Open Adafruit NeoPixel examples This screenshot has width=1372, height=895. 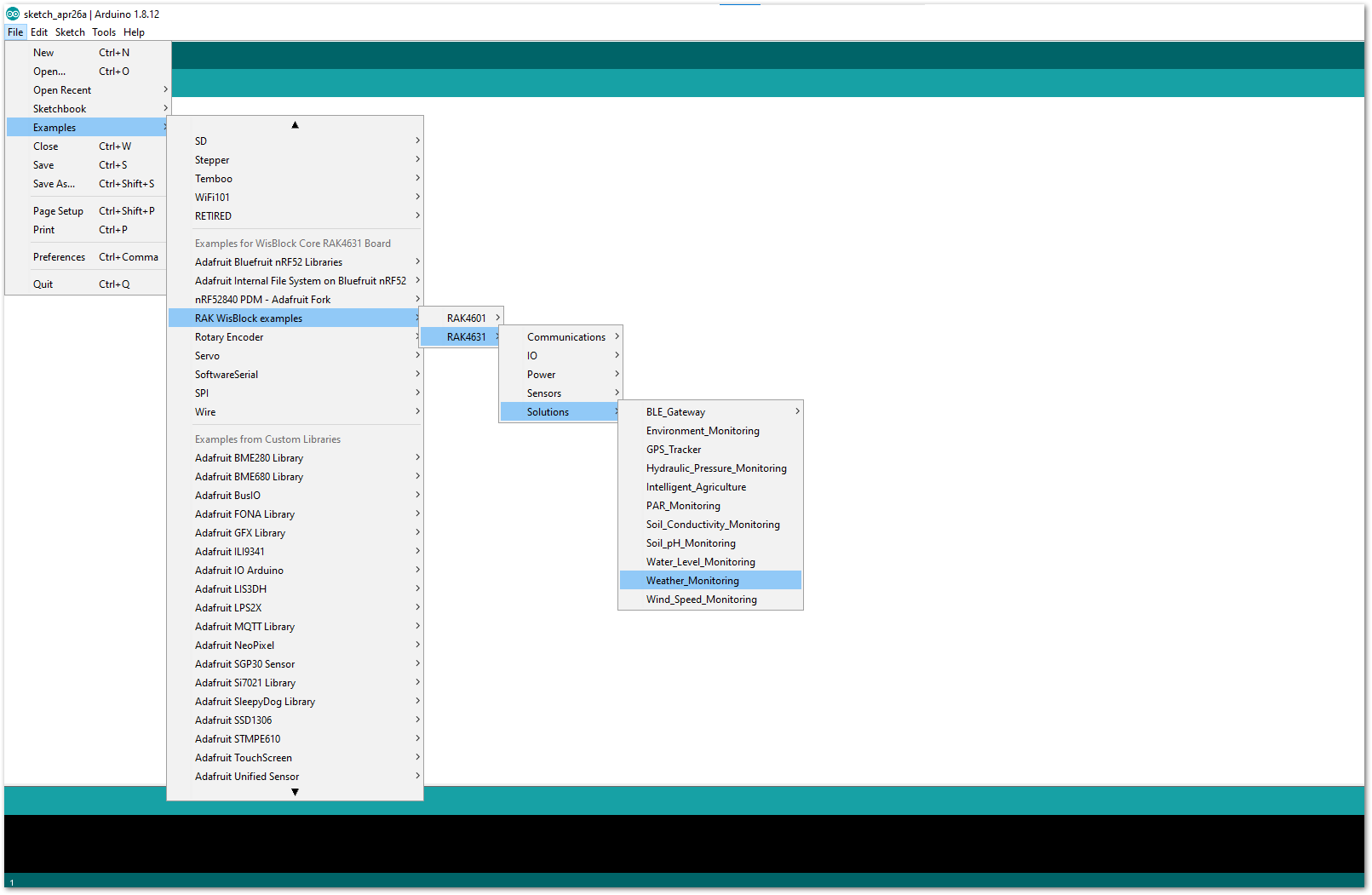[x=295, y=645]
